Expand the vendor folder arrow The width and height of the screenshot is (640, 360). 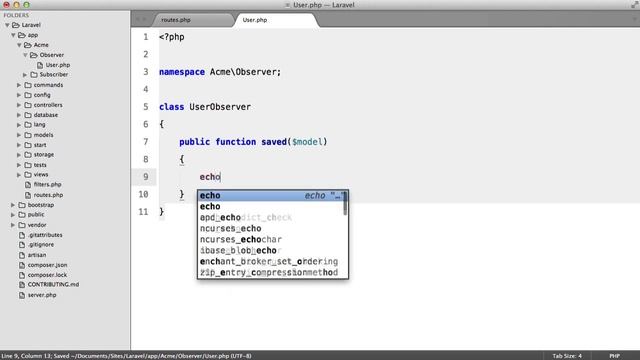(13, 225)
